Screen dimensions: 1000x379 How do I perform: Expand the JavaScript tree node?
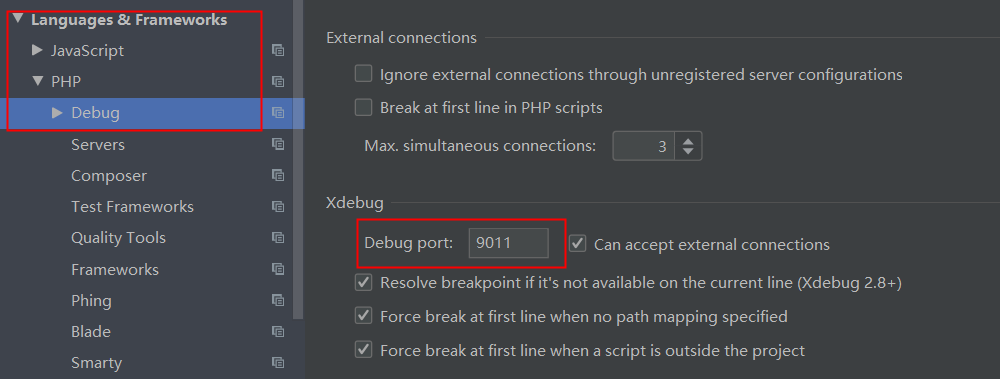37,50
